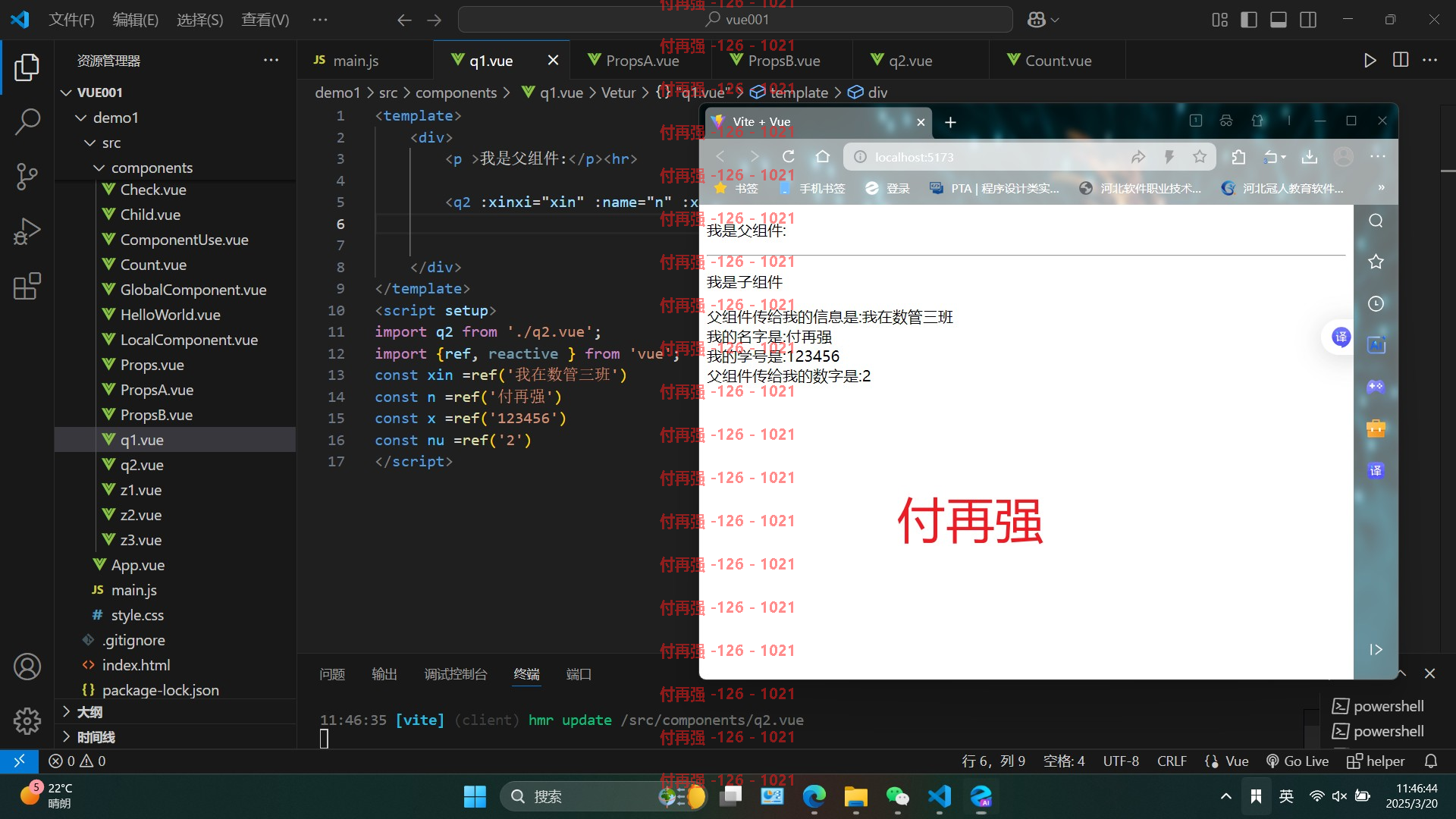1456x819 pixels.
Task: Collapse the src folder
Action: 89,143
